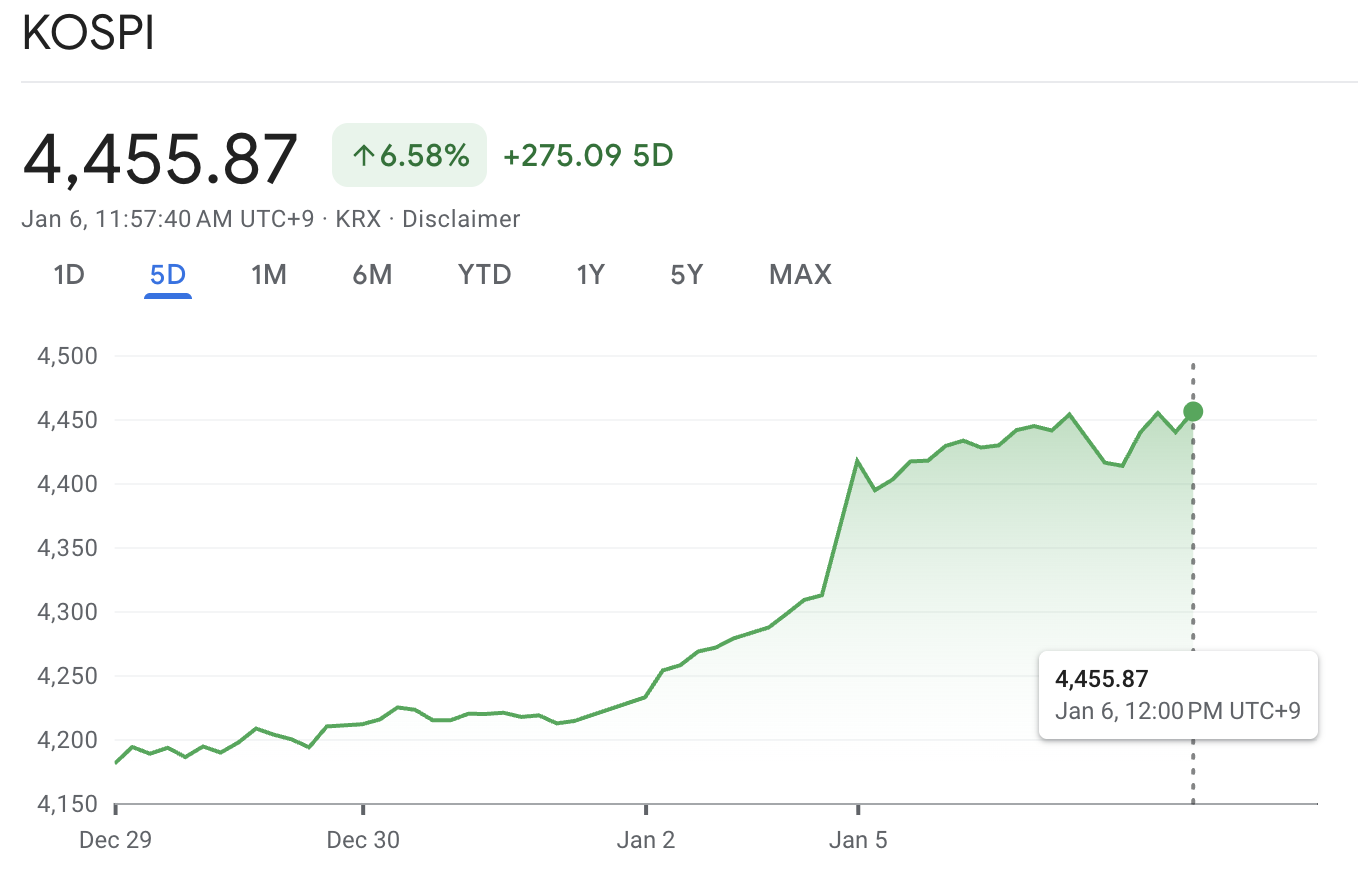Open the MAX historical range tab
This screenshot has height=882, width=1358.
tap(799, 274)
